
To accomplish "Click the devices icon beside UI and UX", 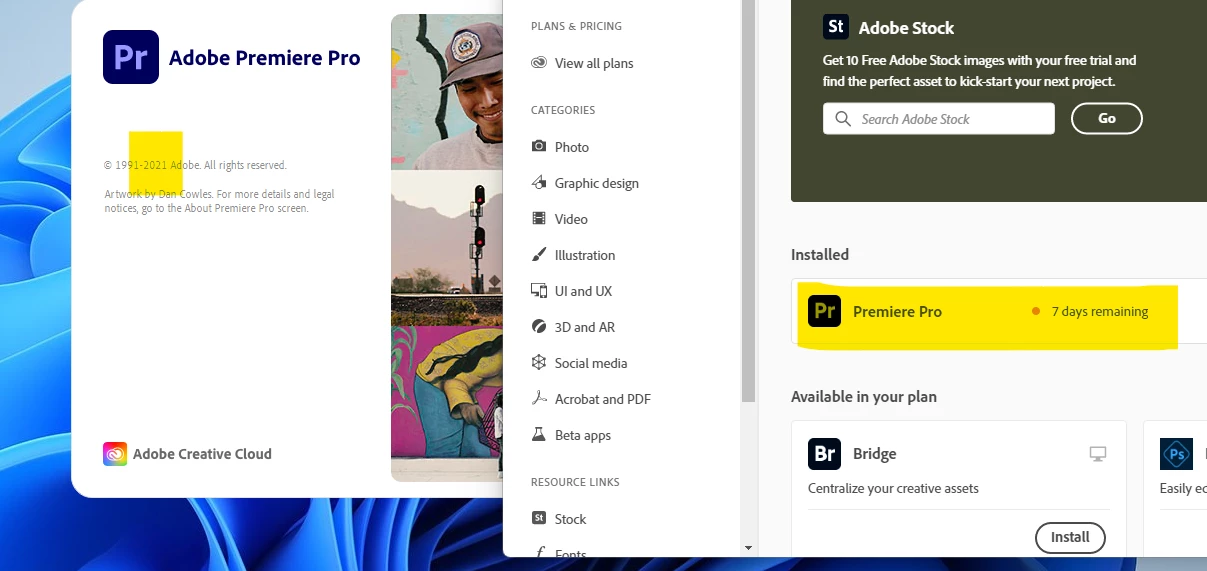I will point(539,290).
